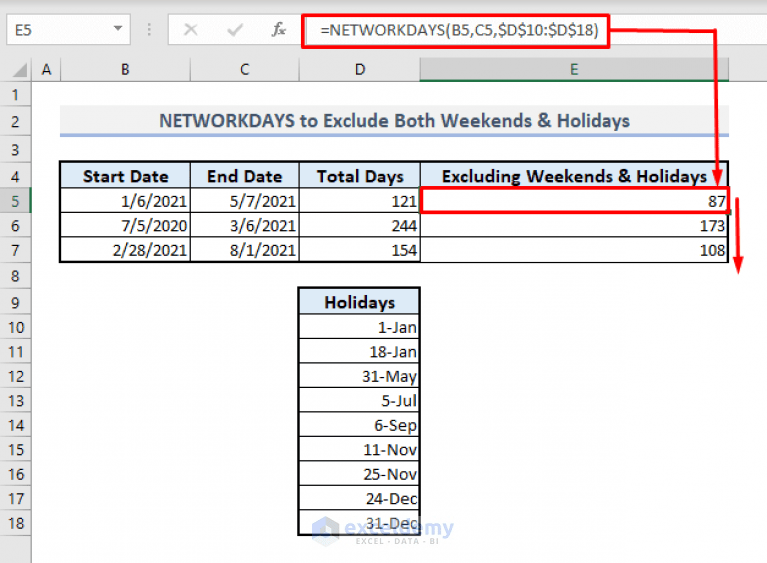Select row 8 header

pyautogui.click(x=15, y=276)
